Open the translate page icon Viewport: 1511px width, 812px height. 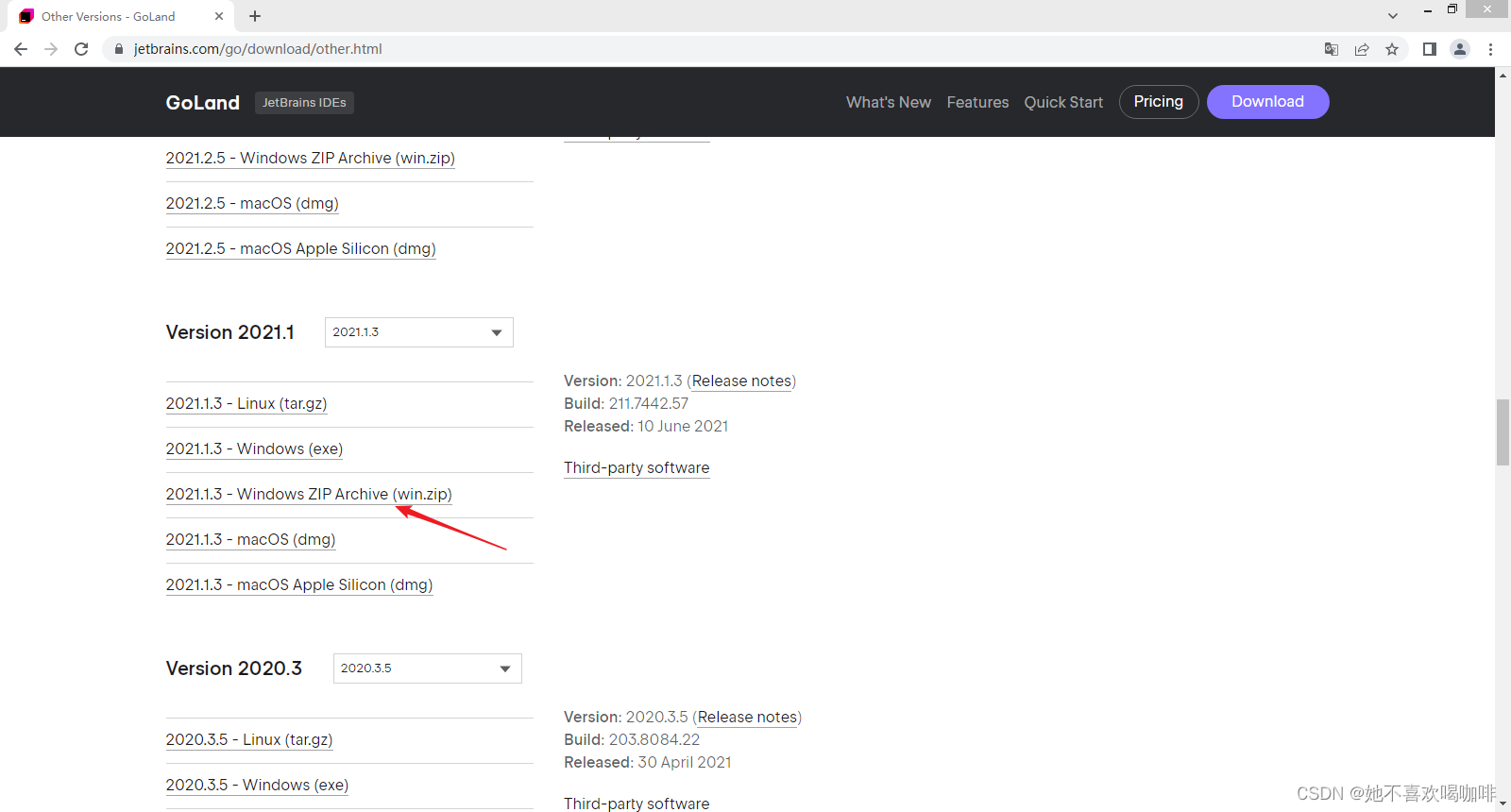(1332, 49)
